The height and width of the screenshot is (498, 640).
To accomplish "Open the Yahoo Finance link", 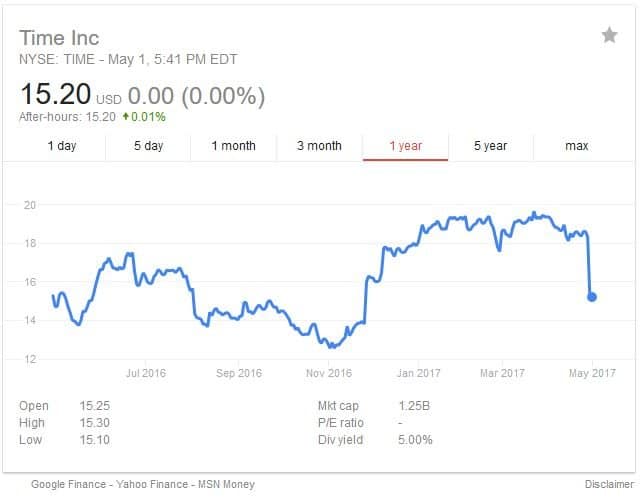I will [152, 484].
